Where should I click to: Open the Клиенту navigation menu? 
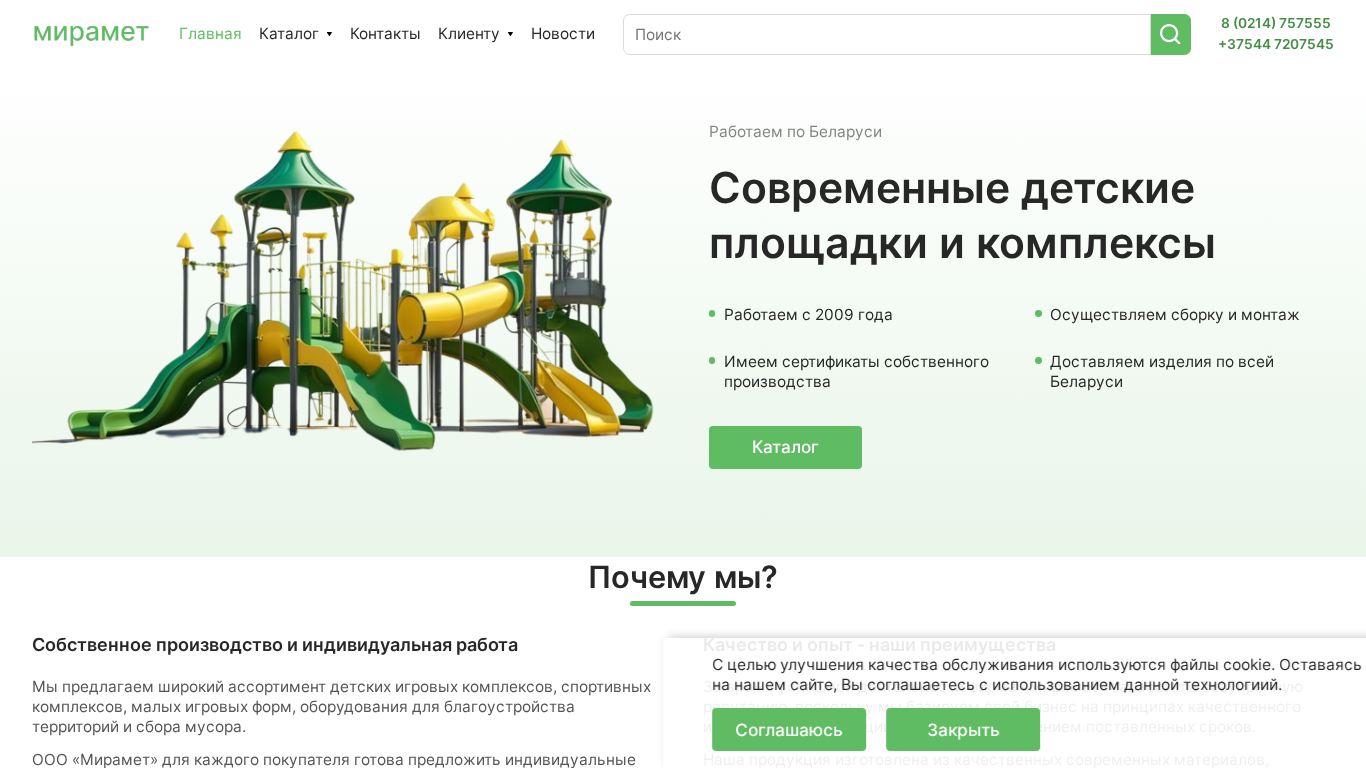(x=468, y=34)
